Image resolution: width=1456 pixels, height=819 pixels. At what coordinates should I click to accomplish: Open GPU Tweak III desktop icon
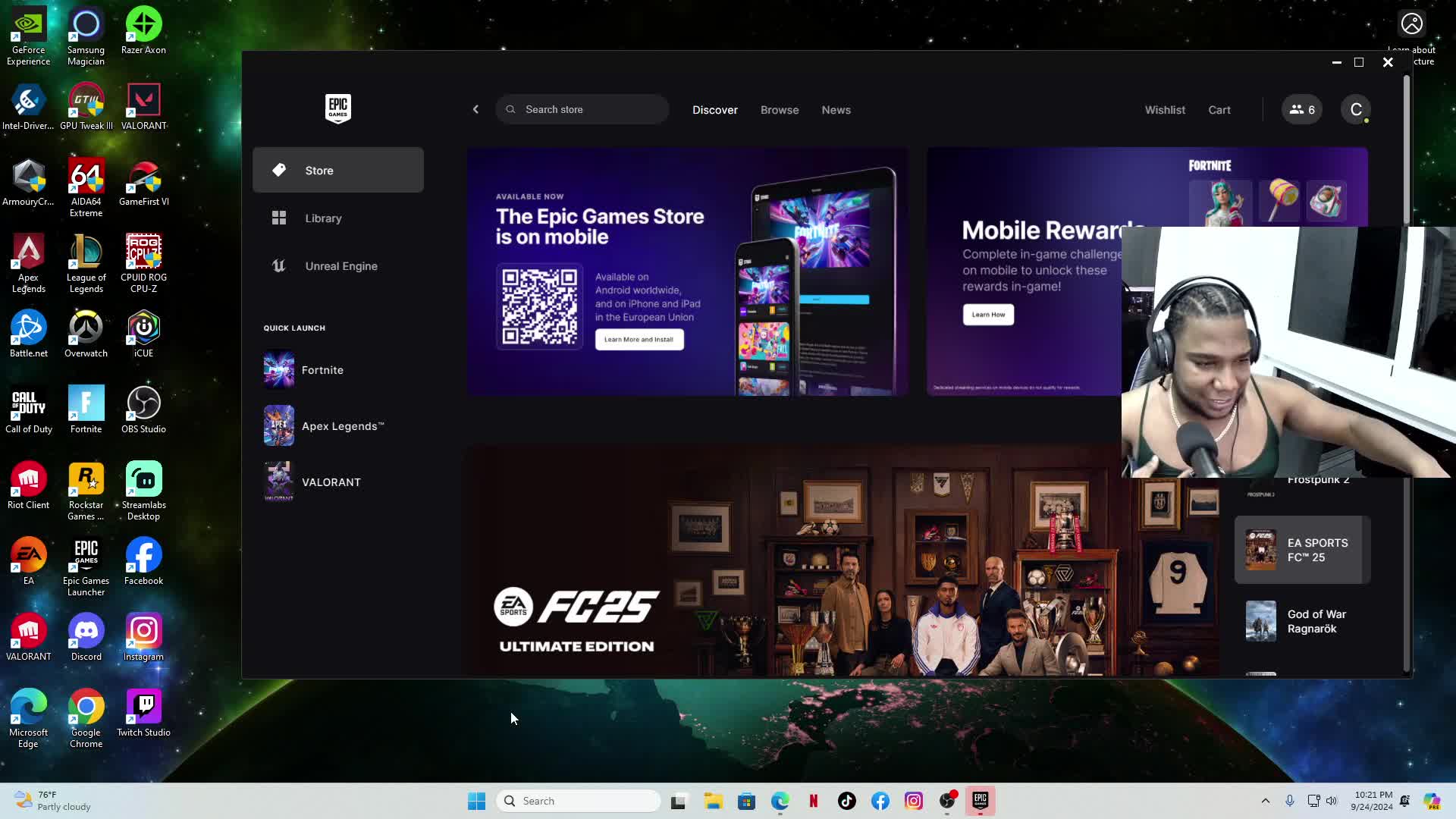coord(86,107)
